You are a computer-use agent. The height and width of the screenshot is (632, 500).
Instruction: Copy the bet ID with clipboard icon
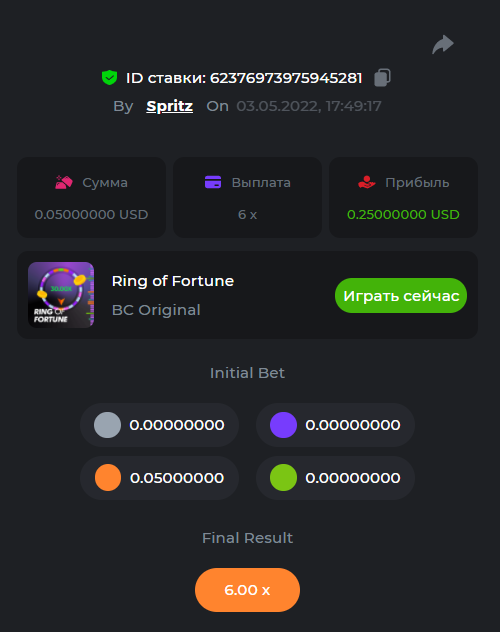[x=382, y=77]
